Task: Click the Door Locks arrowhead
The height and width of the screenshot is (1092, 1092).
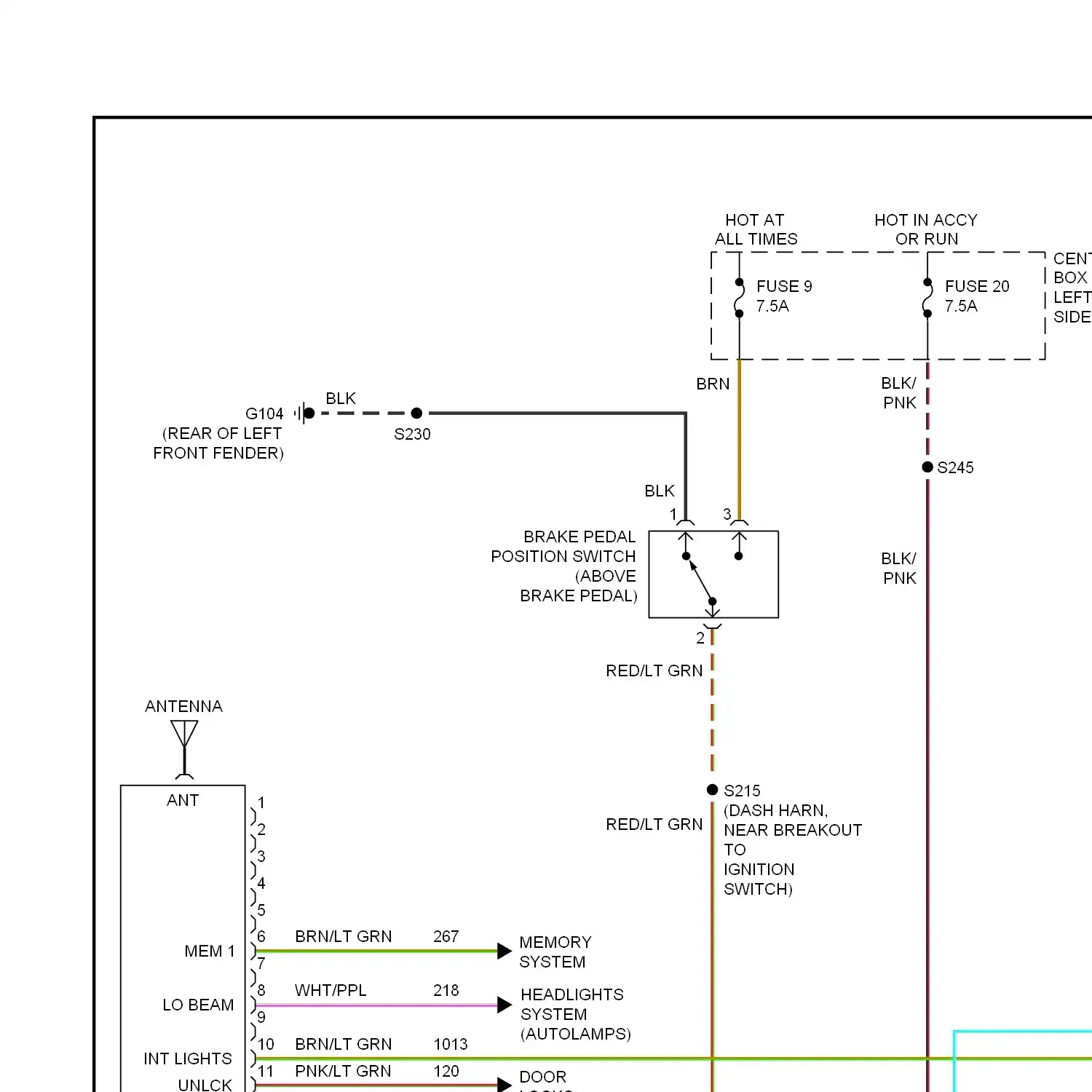Action: [x=505, y=1085]
